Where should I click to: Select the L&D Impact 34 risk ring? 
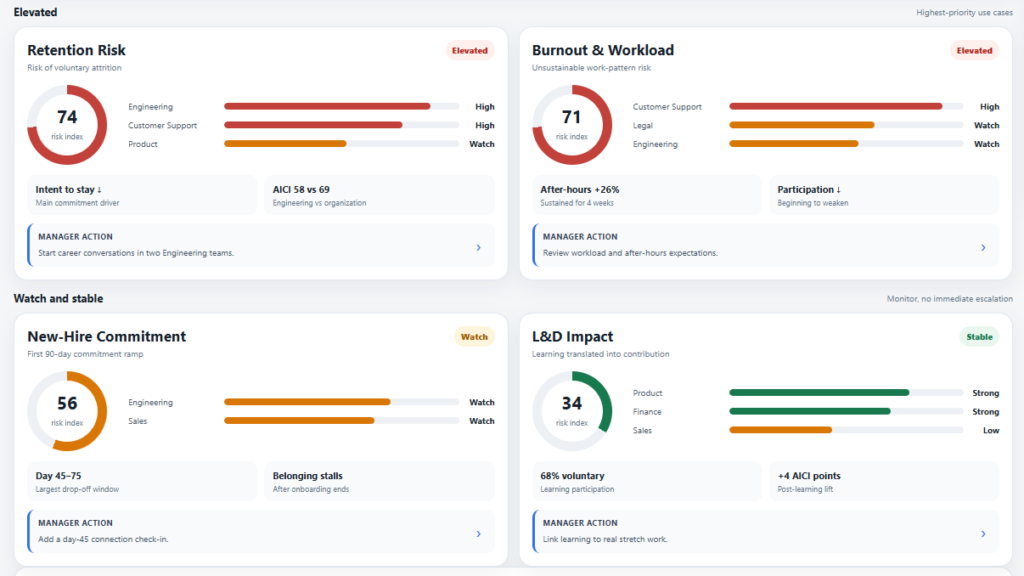572,411
